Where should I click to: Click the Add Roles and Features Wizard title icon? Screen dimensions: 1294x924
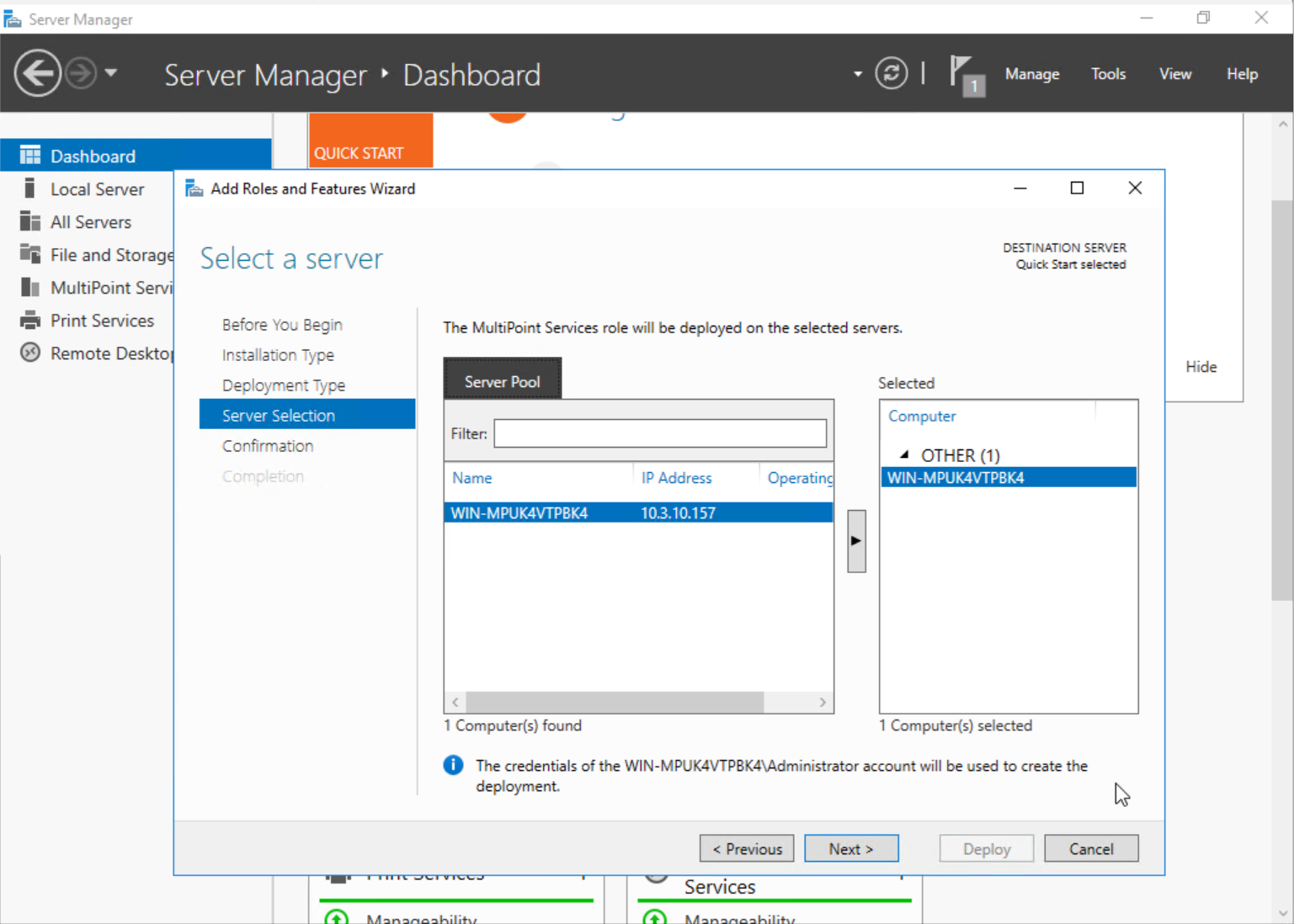click(194, 189)
